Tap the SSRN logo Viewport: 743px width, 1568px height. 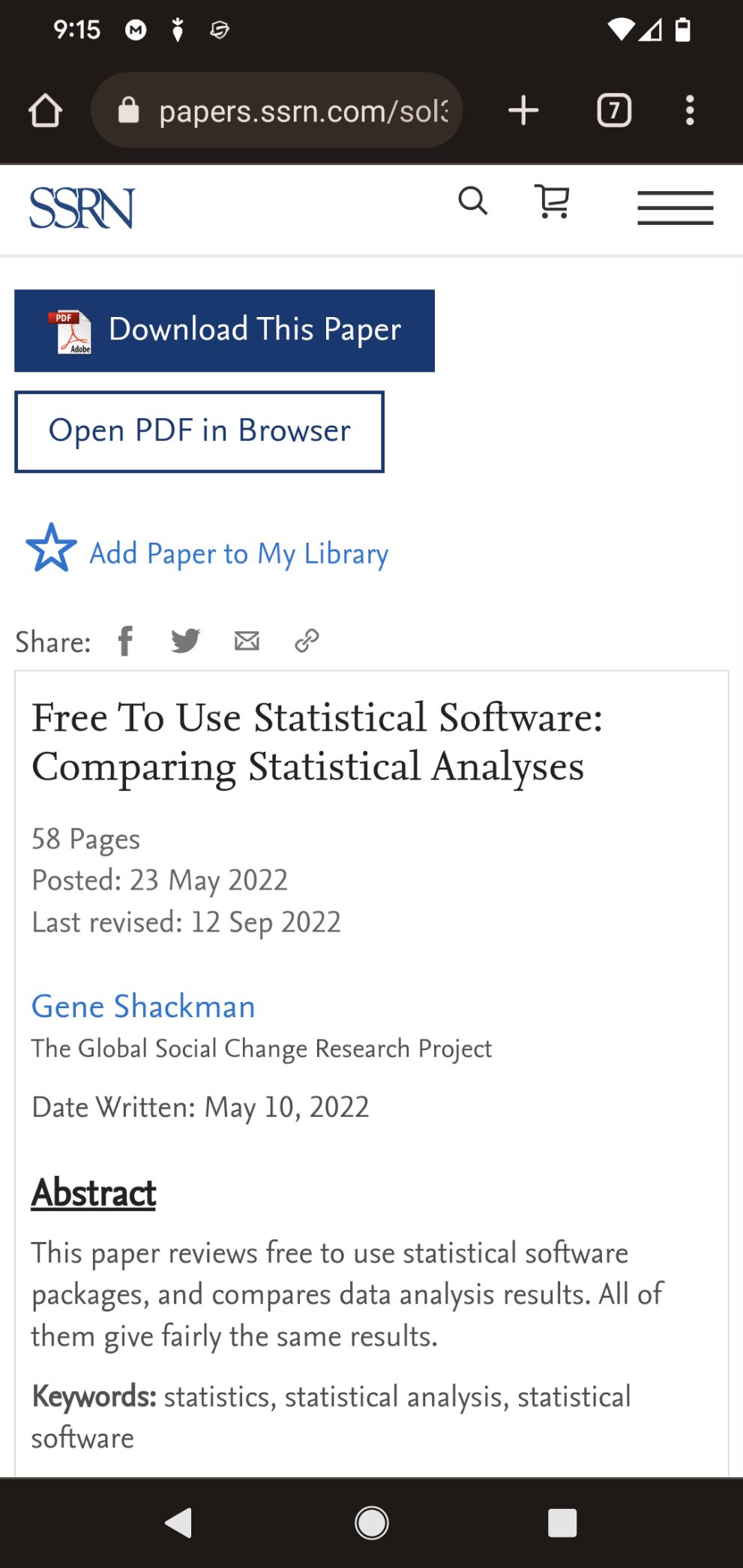tap(82, 208)
